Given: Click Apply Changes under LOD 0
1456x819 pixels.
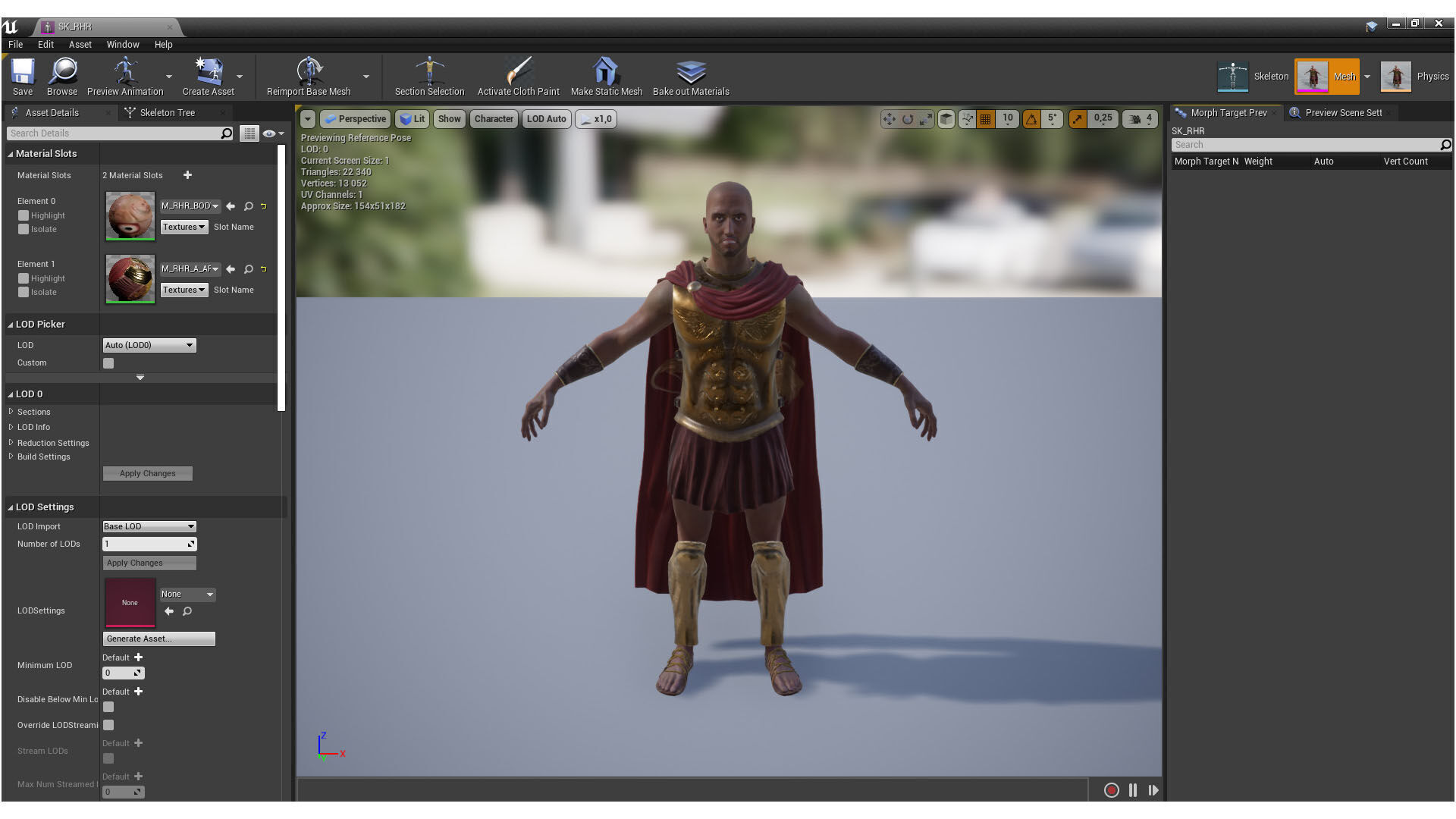Looking at the screenshot, I should (148, 474).
